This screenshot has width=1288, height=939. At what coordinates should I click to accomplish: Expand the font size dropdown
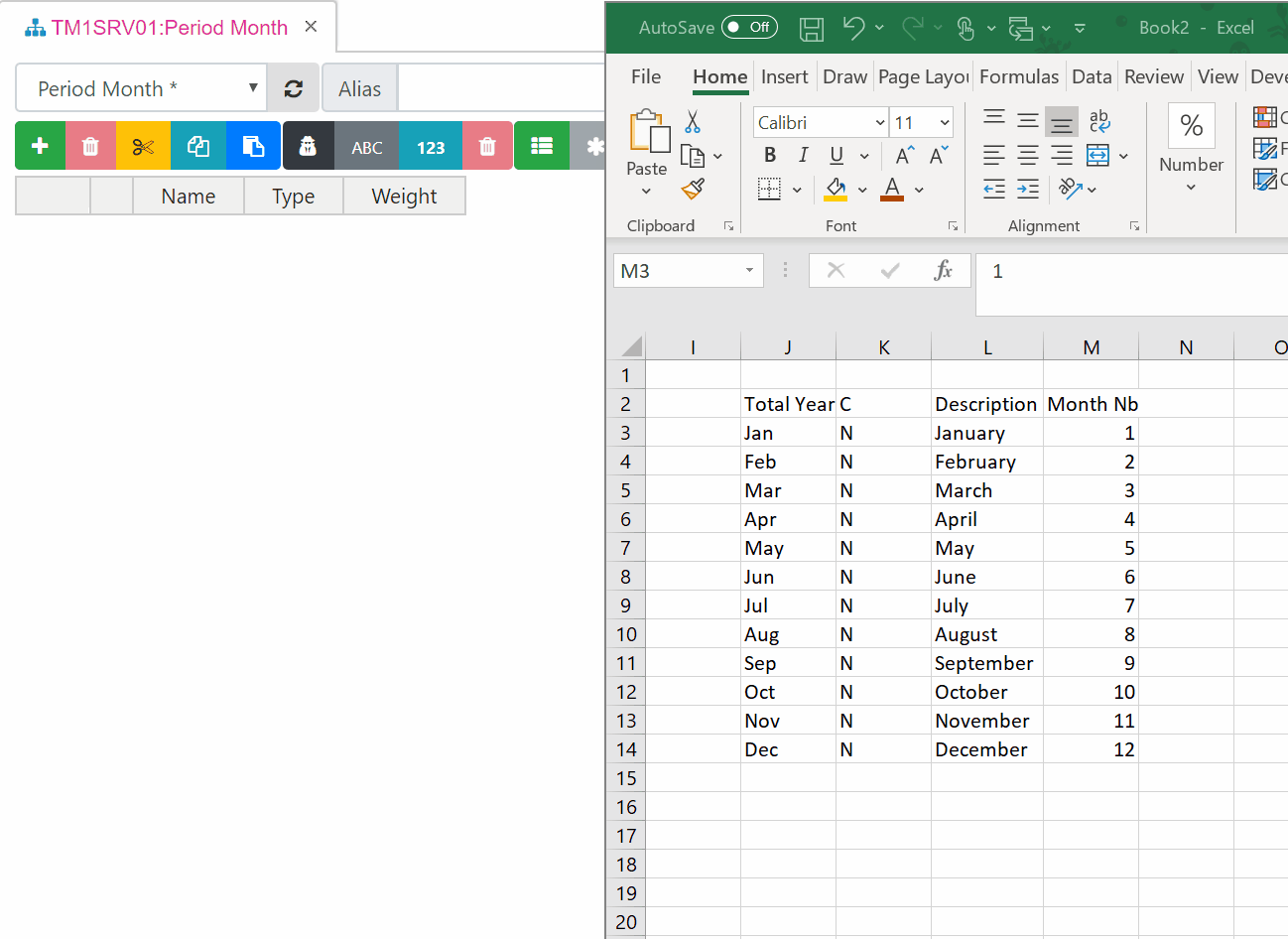(x=945, y=122)
